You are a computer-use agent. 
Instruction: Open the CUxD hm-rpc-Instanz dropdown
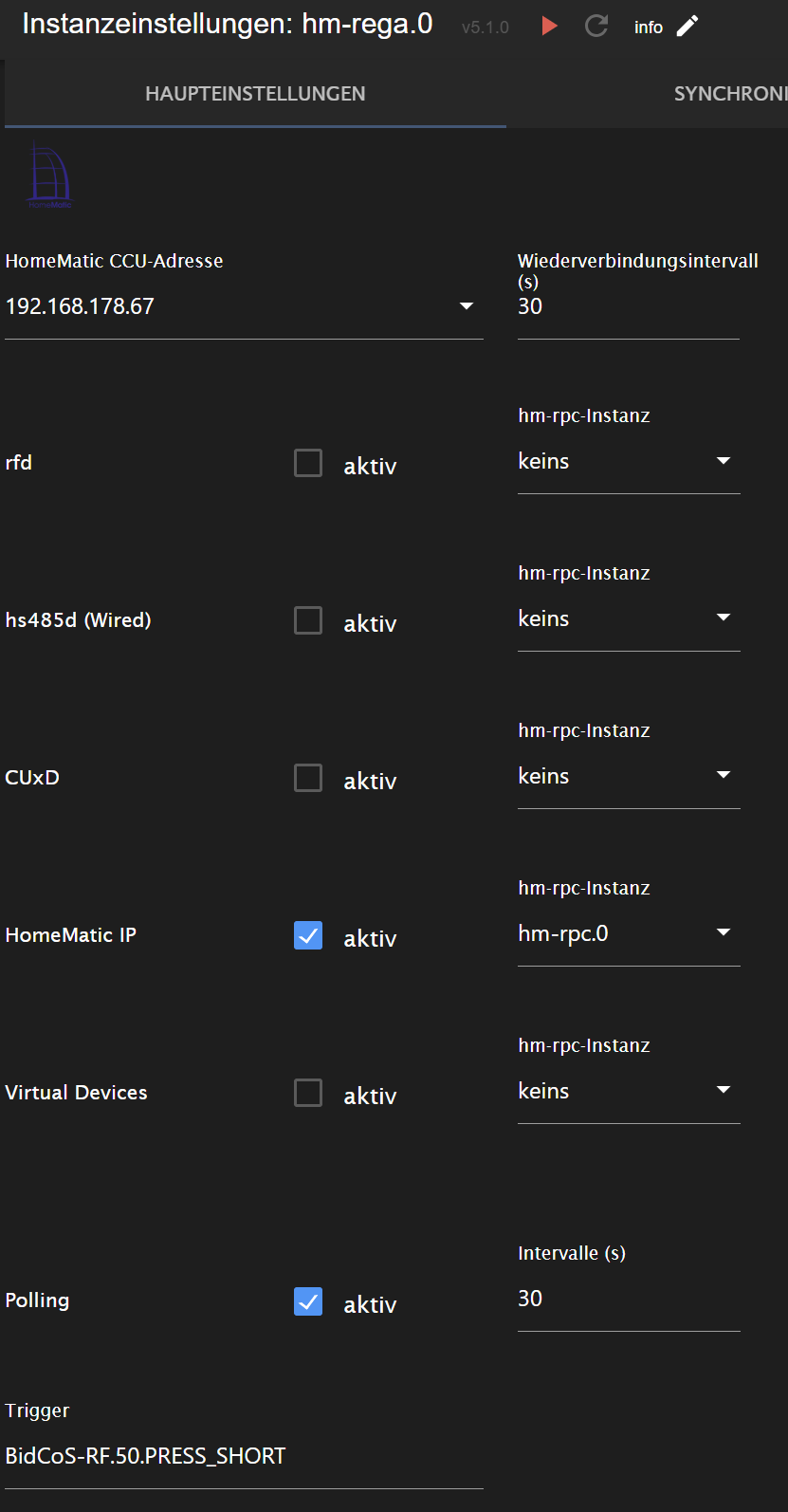coord(628,777)
